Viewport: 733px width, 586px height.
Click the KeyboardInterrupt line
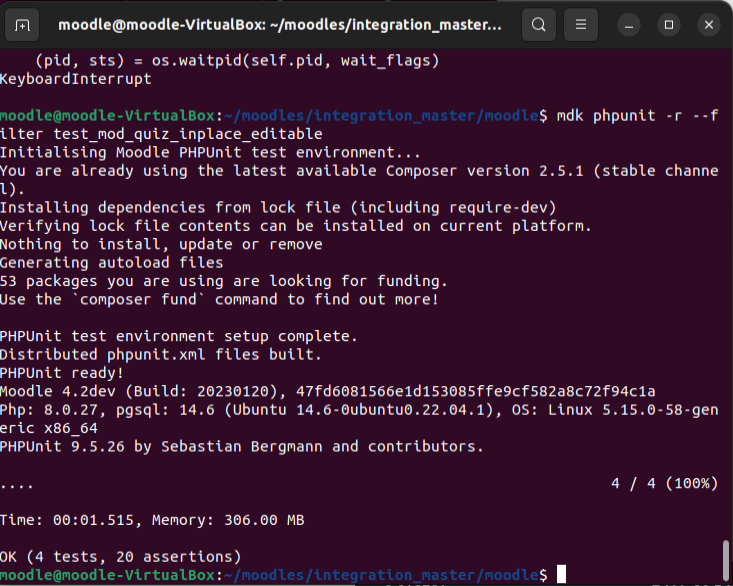pos(76,79)
